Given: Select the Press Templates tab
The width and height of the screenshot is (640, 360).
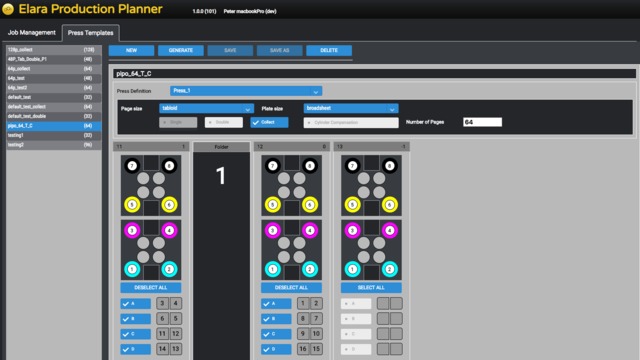Looking at the screenshot, I should pos(91,33).
